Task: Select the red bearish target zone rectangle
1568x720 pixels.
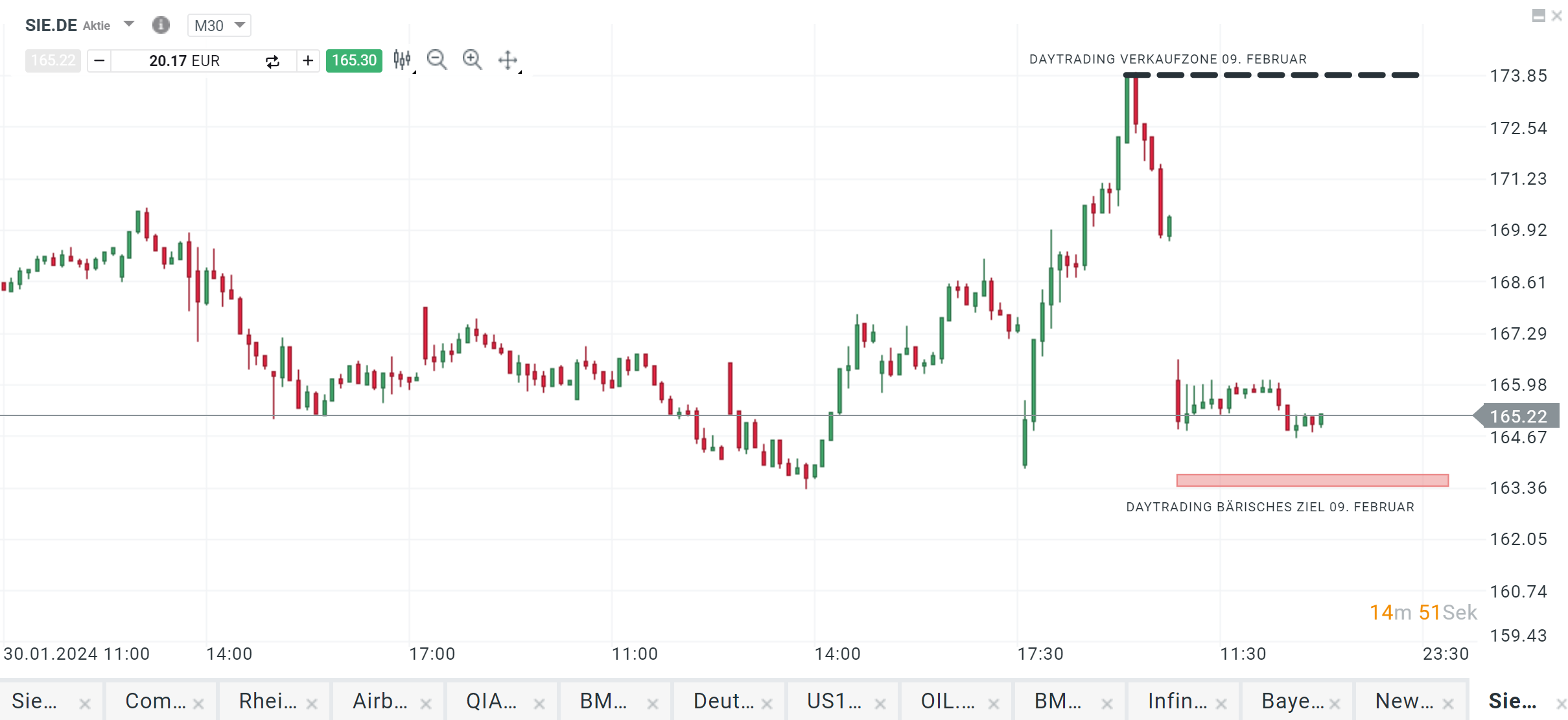Action: (x=1312, y=480)
